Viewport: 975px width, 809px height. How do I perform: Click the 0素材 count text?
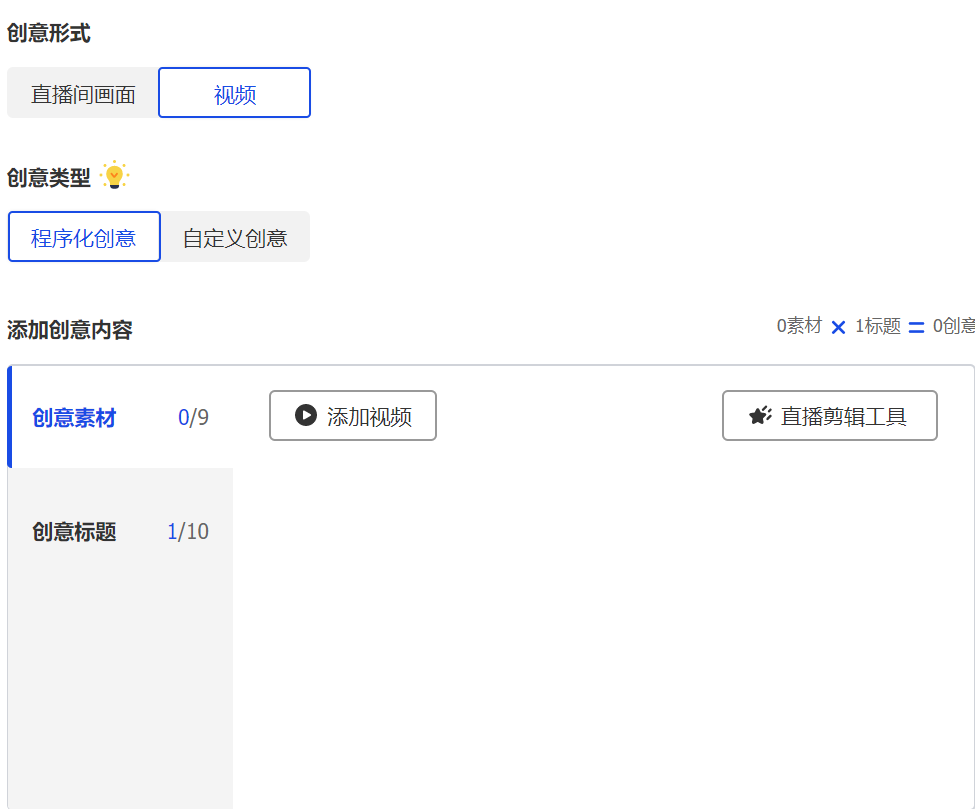(x=799, y=326)
